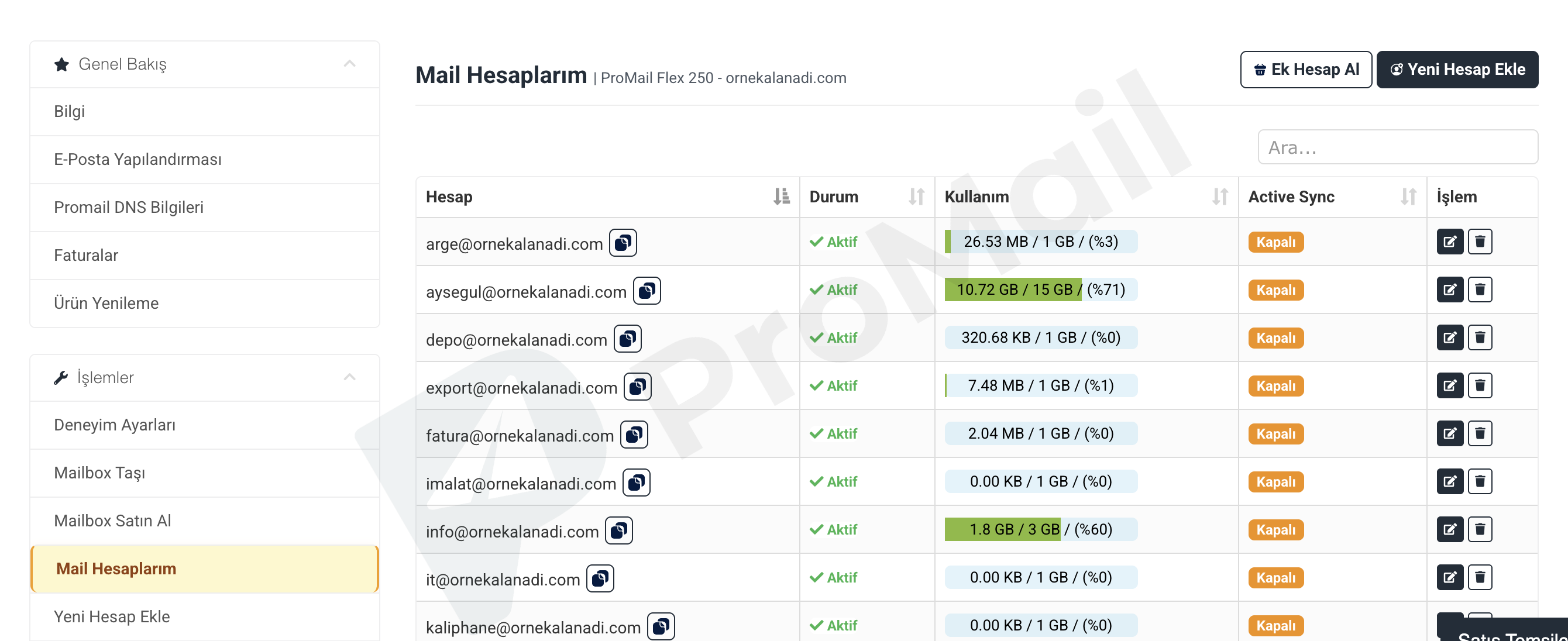Click the Ek Hesap Al button
1568x641 pixels.
pos(1306,70)
